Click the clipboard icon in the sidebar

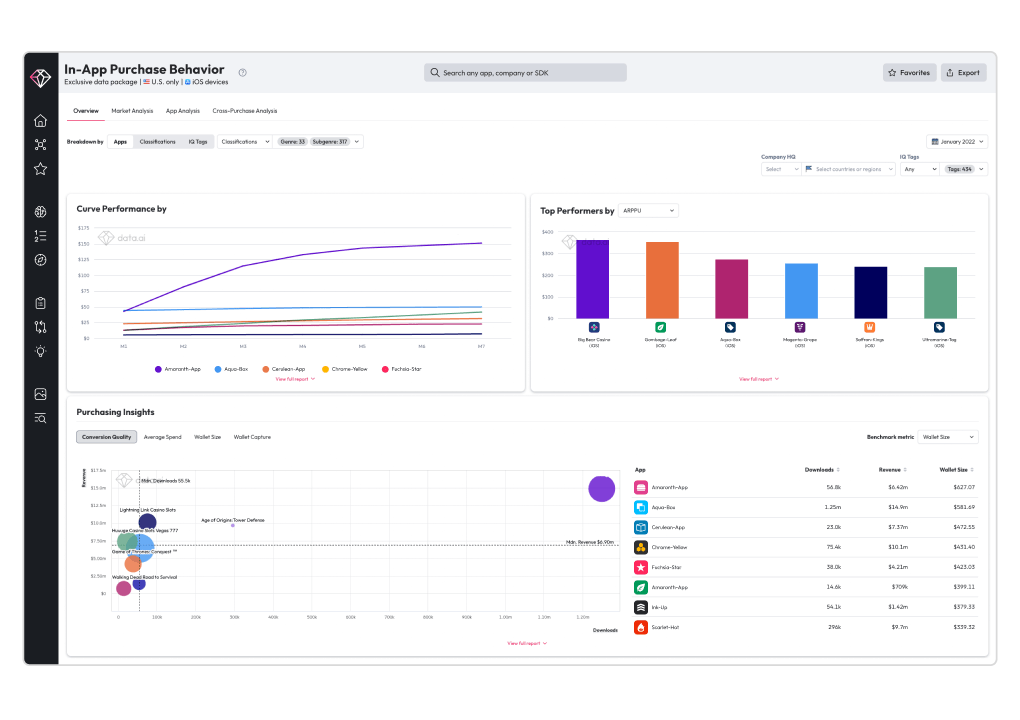[x=40, y=303]
